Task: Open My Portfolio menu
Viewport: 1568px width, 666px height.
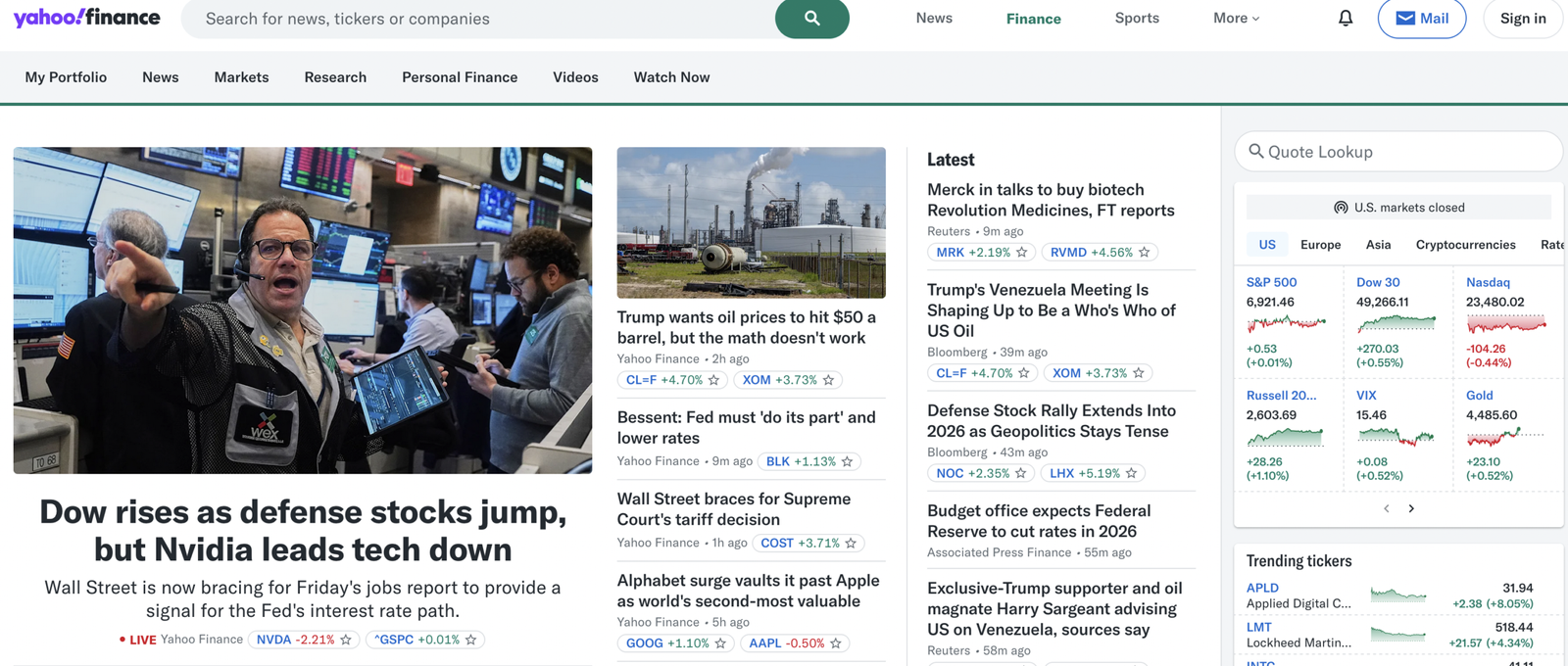Action: [66, 77]
